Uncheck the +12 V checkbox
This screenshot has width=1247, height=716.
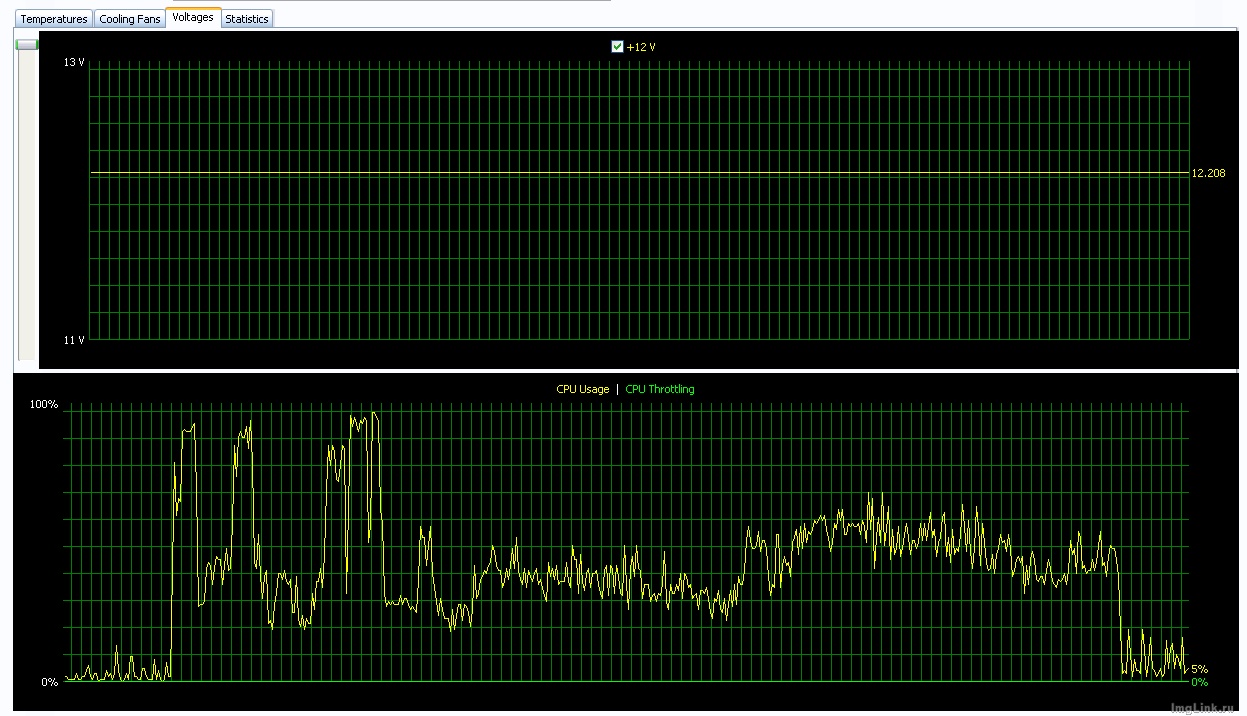(x=617, y=47)
